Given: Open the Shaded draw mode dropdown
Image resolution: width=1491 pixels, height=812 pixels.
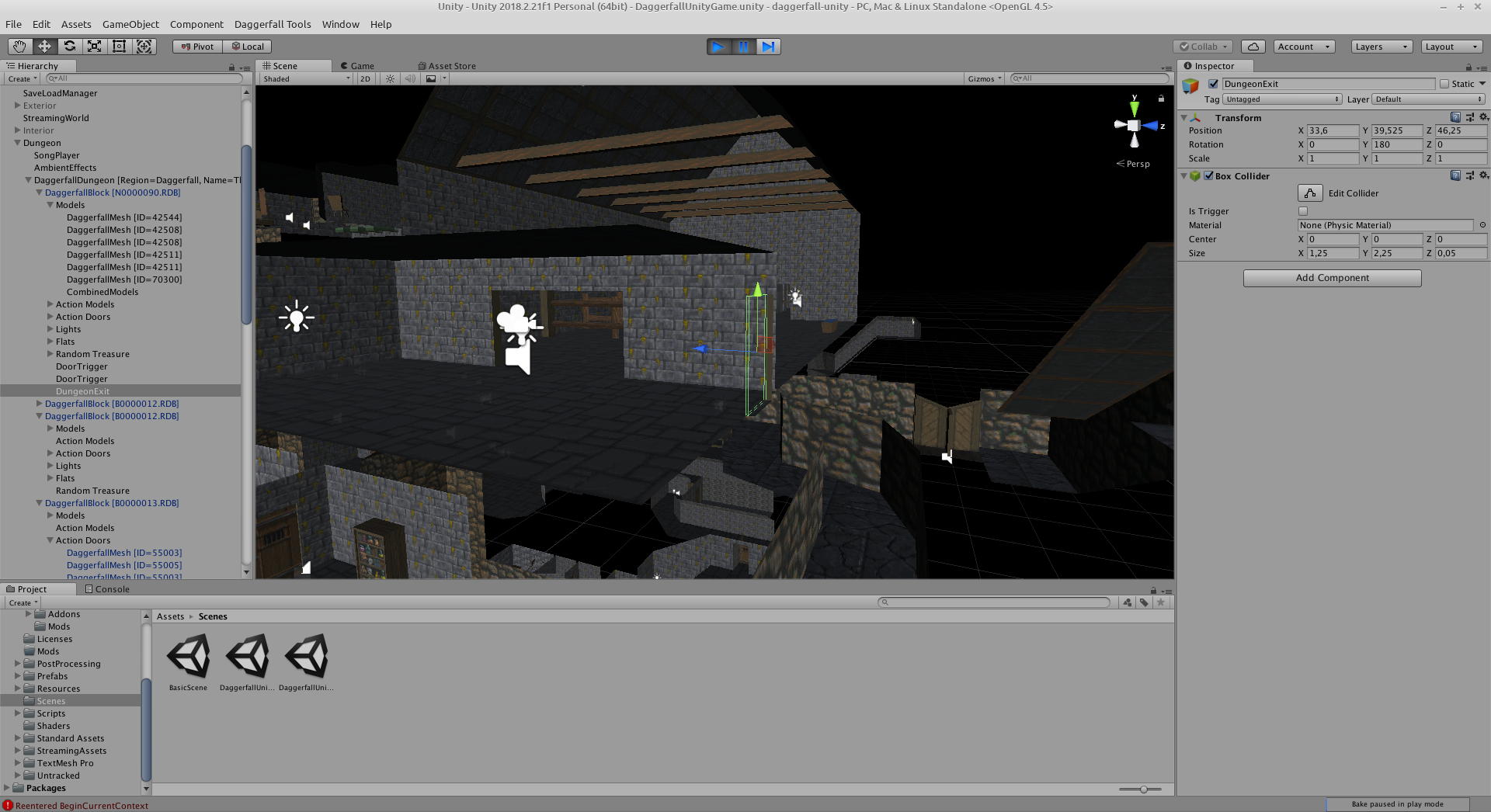Looking at the screenshot, I should pyautogui.click(x=306, y=78).
